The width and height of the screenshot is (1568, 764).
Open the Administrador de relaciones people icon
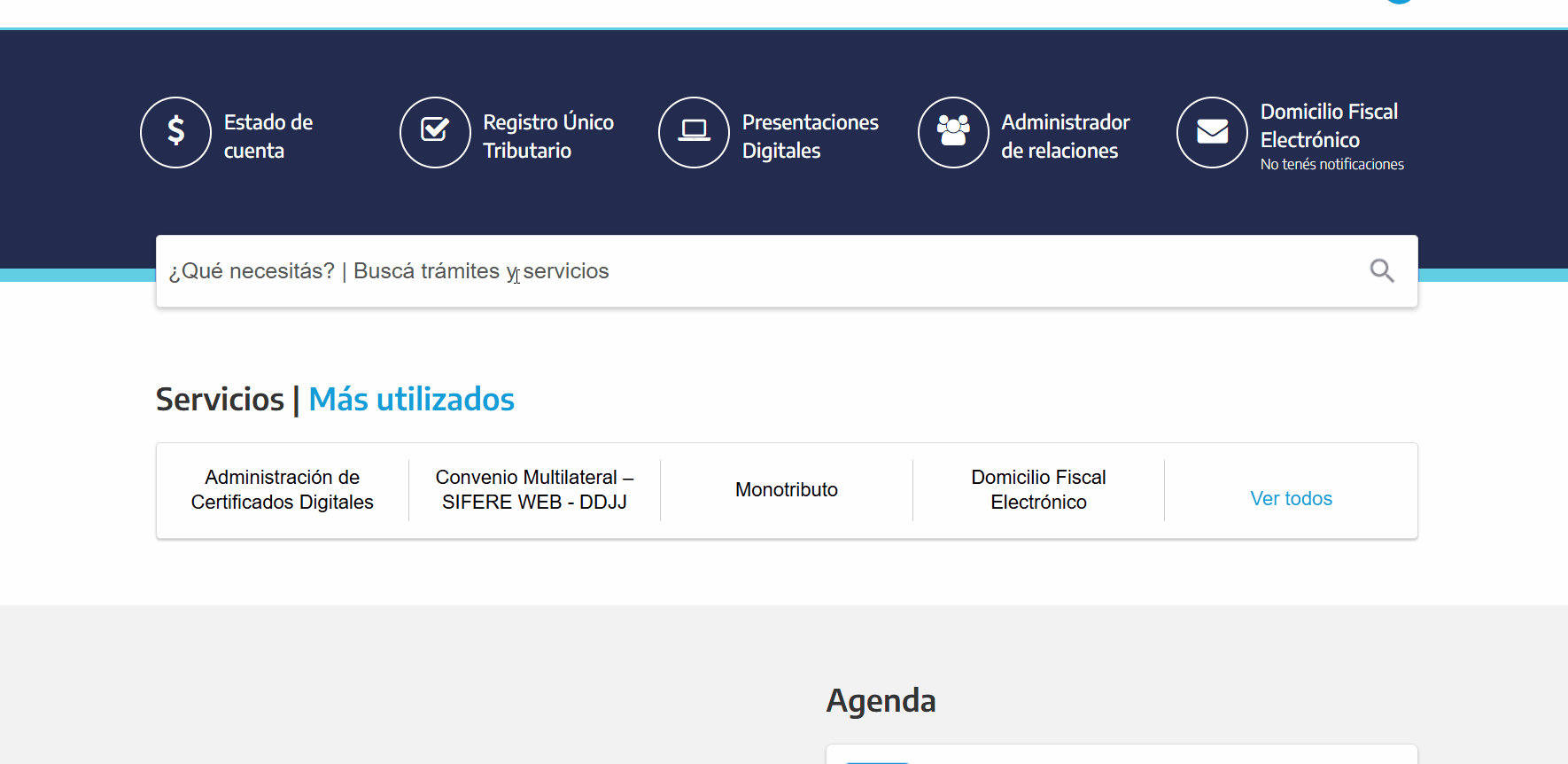click(x=953, y=133)
